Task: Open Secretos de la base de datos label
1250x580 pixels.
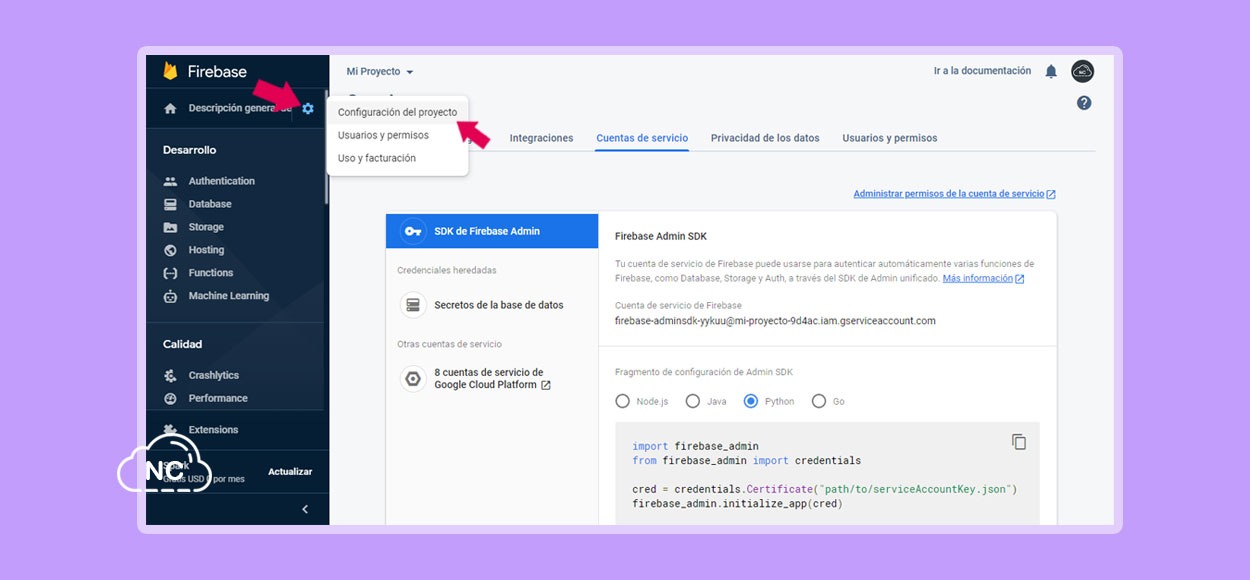Action: (x=499, y=305)
